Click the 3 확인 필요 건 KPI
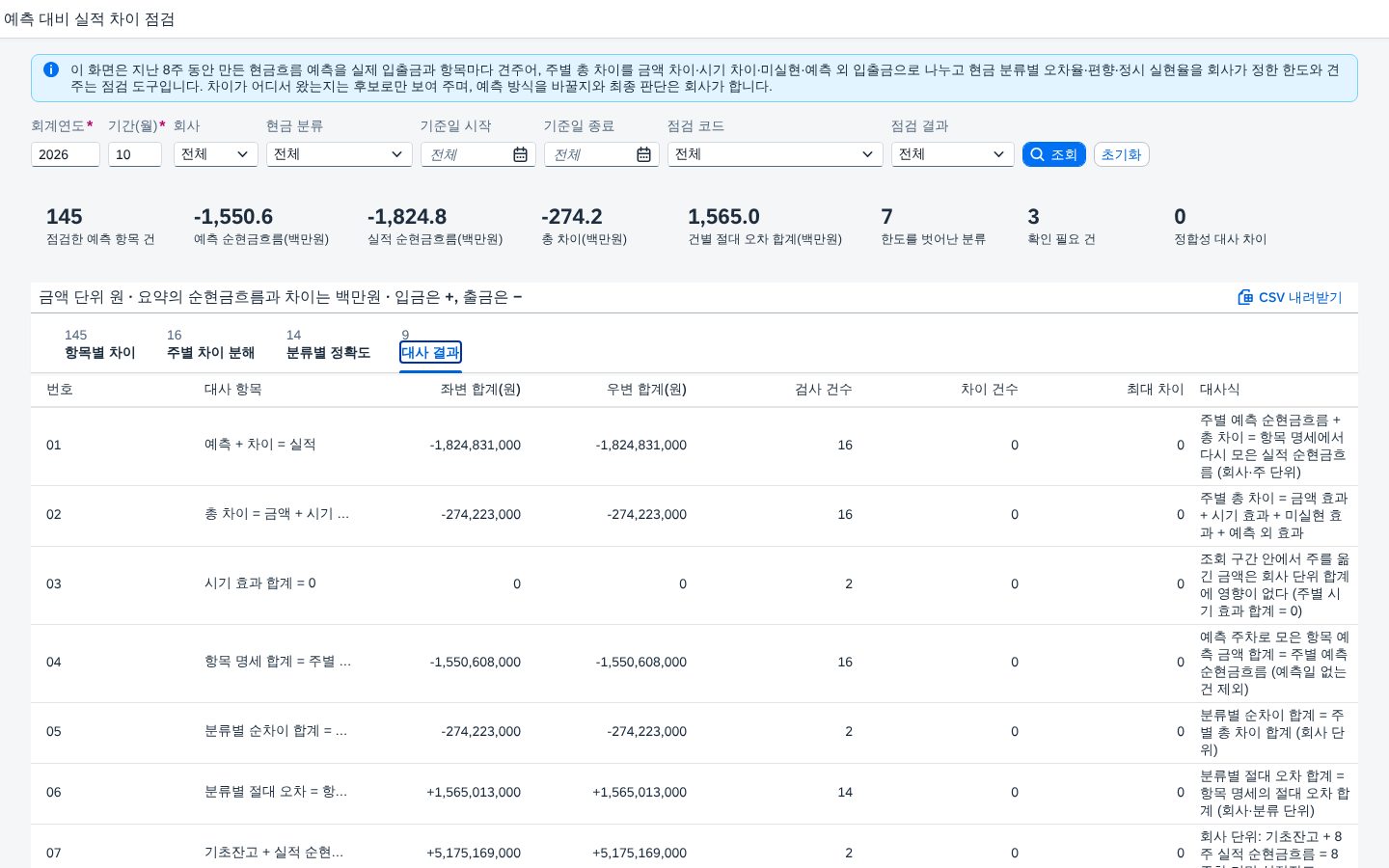The image size is (1389, 868). coord(1061,226)
